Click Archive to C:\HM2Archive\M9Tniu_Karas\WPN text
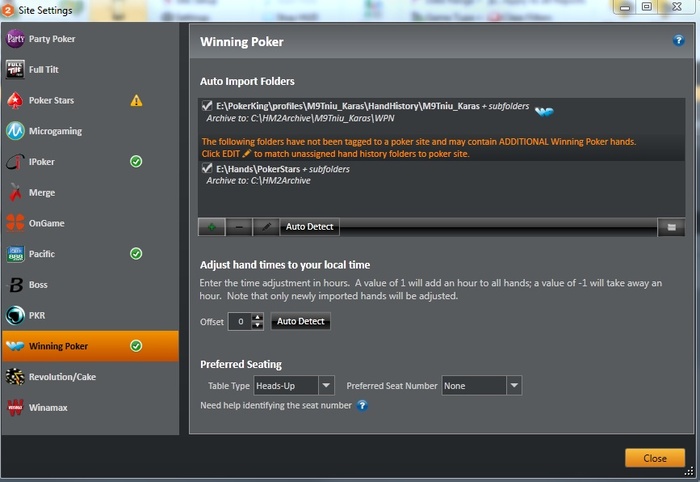This screenshot has width=700, height=482. (x=300, y=118)
